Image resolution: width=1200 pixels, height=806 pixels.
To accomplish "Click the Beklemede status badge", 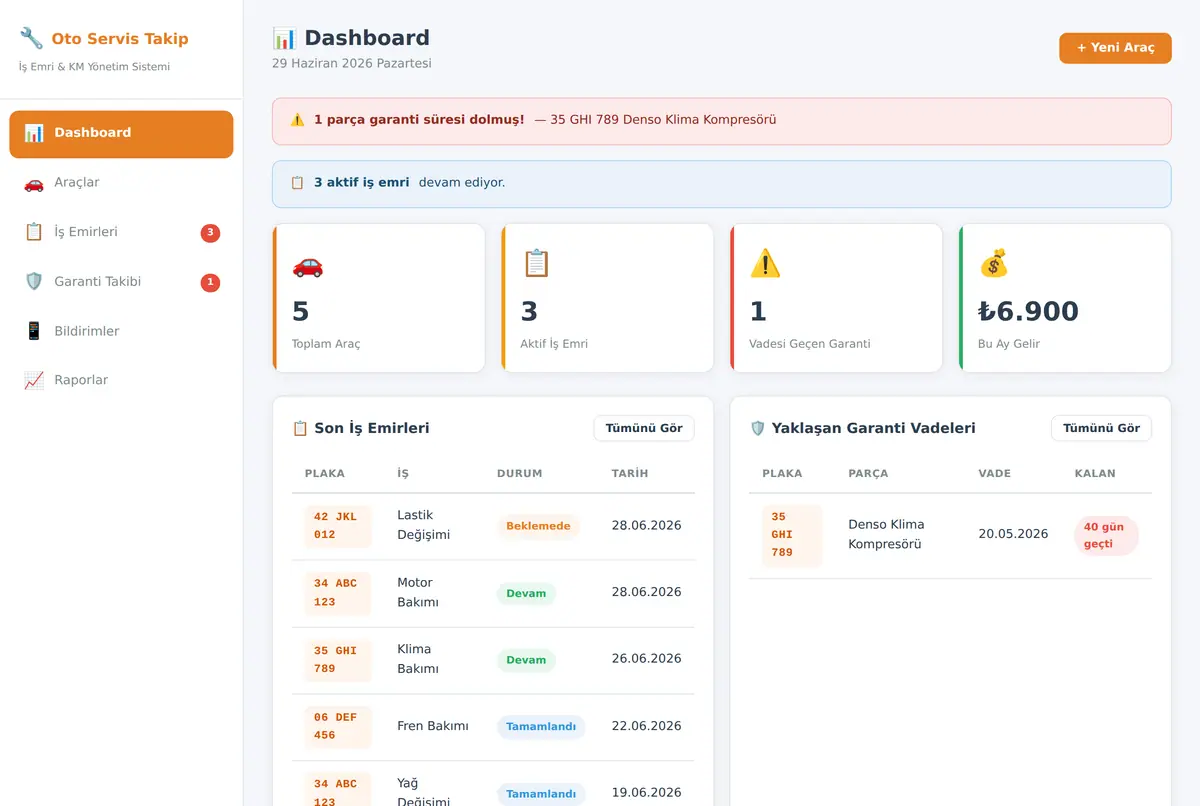I will pyautogui.click(x=538, y=526).
